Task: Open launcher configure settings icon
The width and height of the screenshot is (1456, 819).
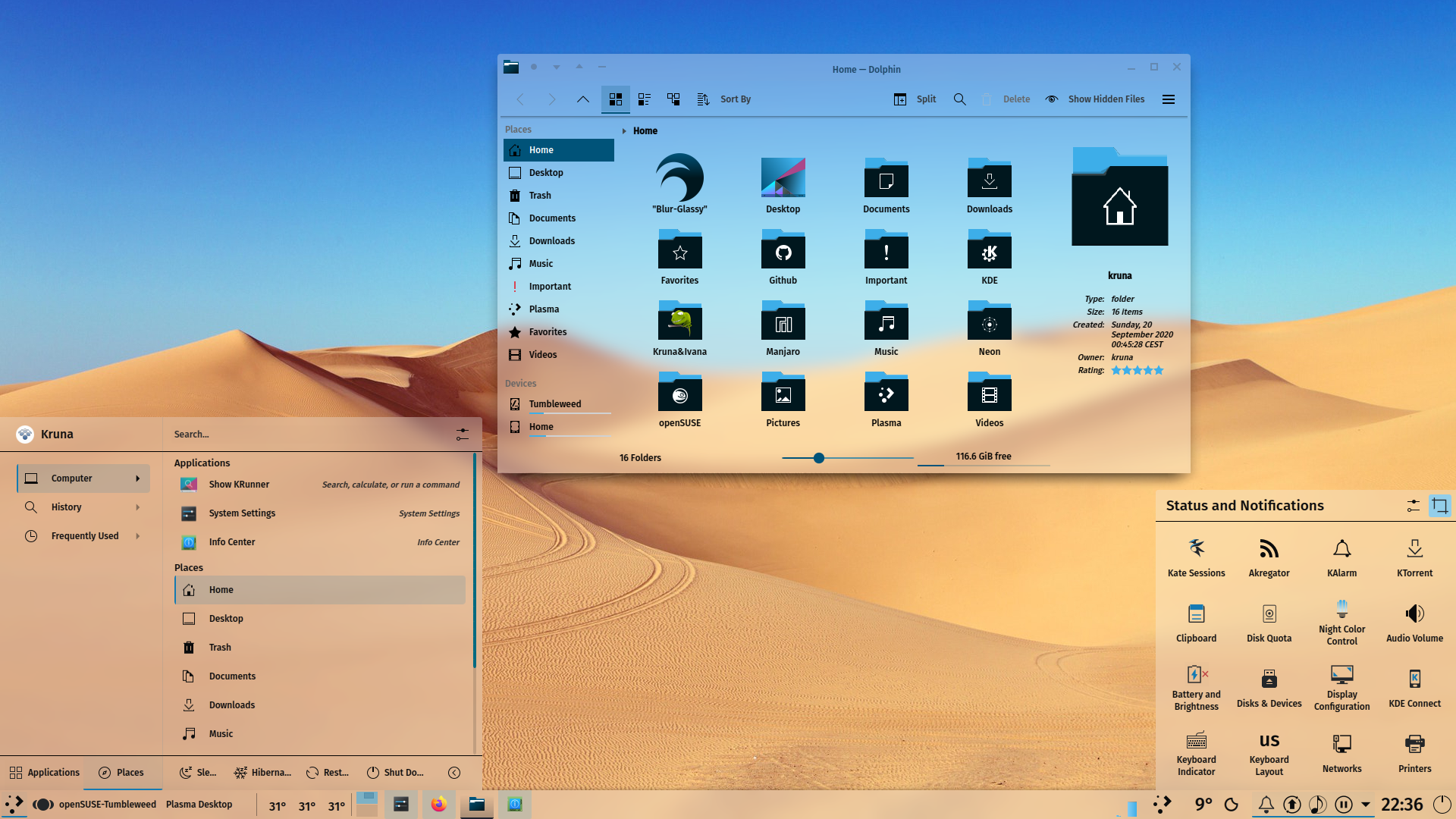Action: pos(463,435)
